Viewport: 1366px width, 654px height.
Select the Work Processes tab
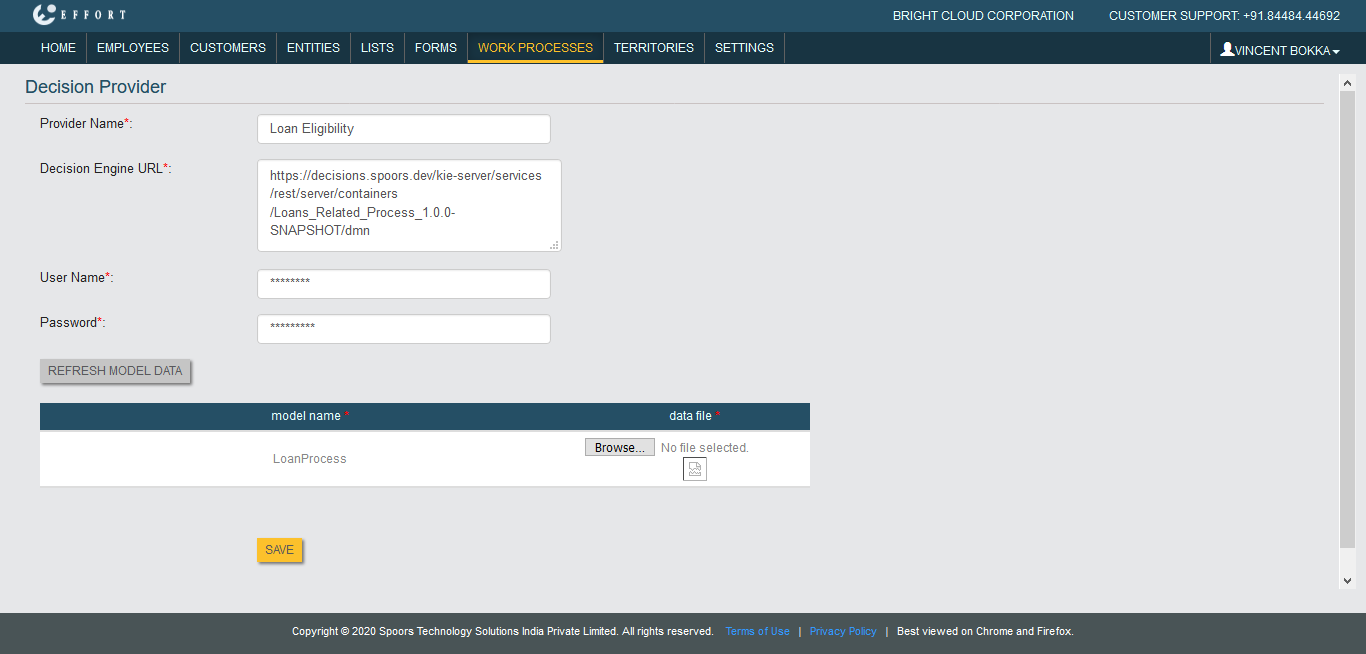tap(535, 48)
